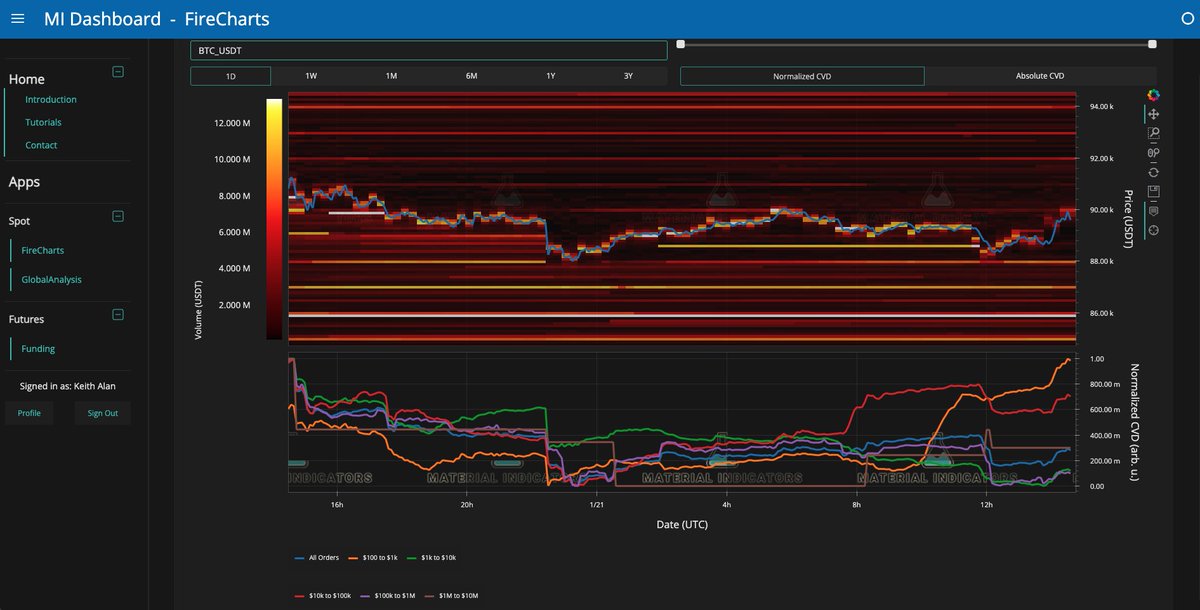Open the FireCharts app
This screenshot has height=610, width=1200.
point(42,250)
